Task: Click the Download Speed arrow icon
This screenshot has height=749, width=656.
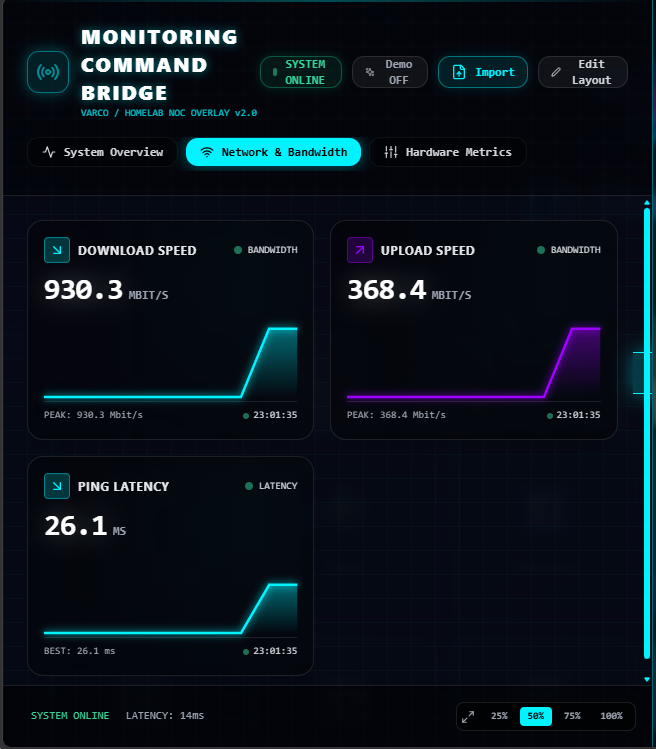Action: coord(57,250)
